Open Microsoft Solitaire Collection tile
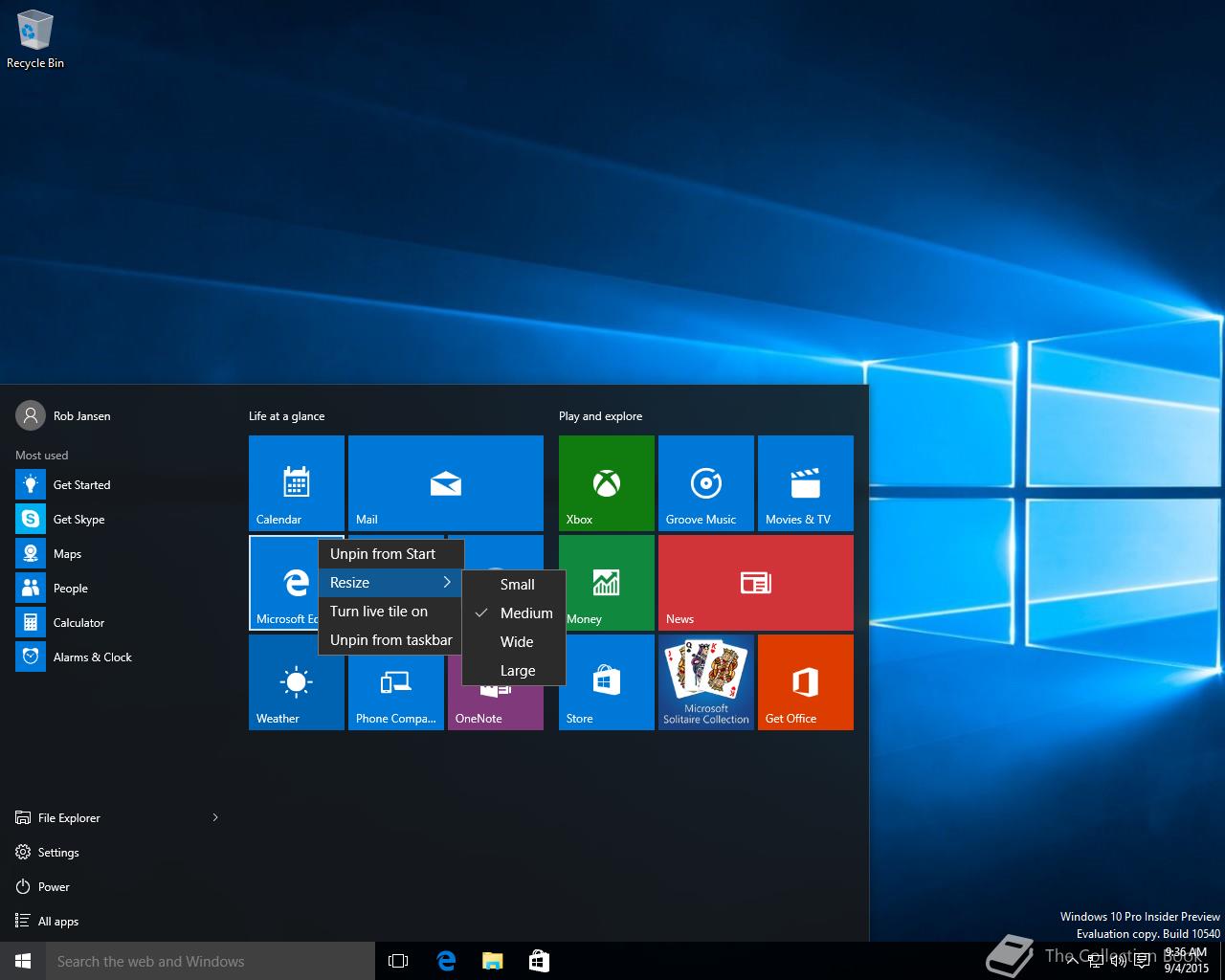 [x=706, y=682]
